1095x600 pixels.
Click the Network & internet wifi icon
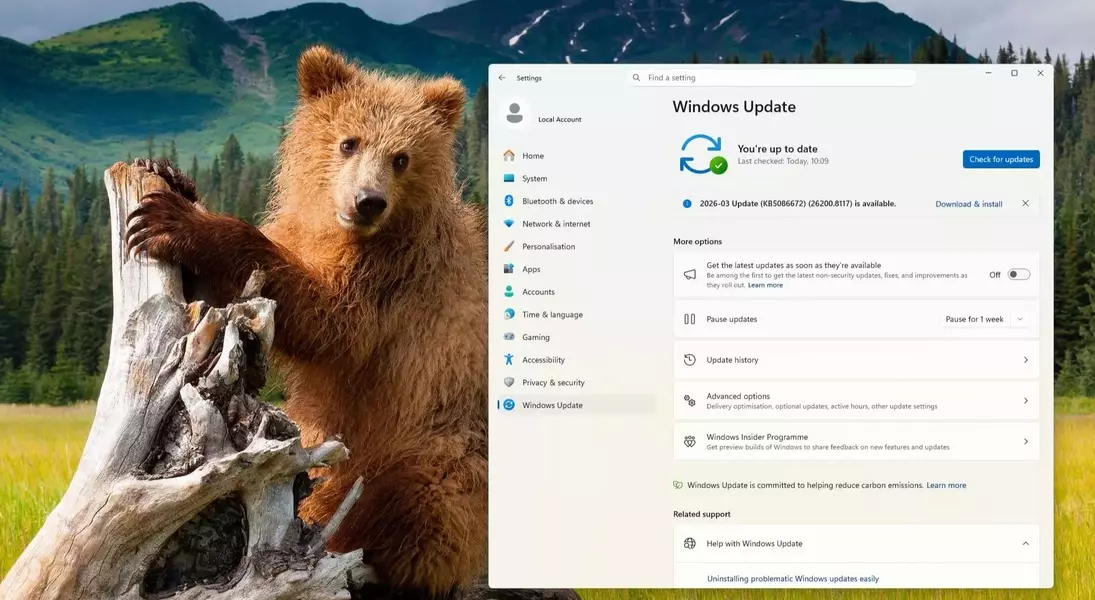pyautogui.click(x=509, y=224)
